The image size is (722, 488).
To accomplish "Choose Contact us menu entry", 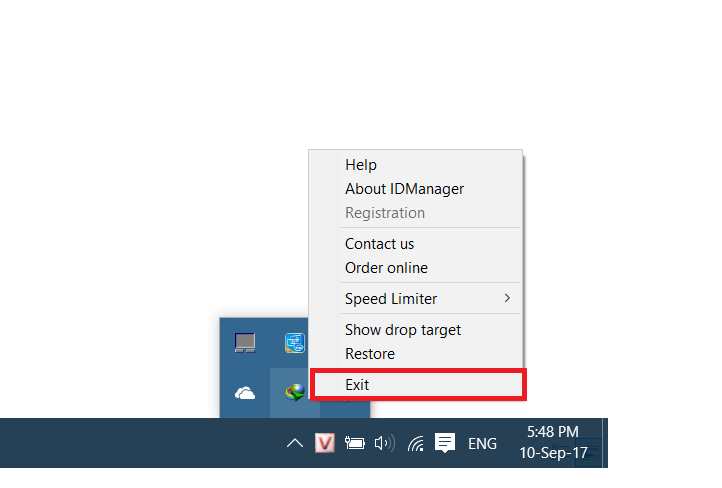I will click(379, 244).
